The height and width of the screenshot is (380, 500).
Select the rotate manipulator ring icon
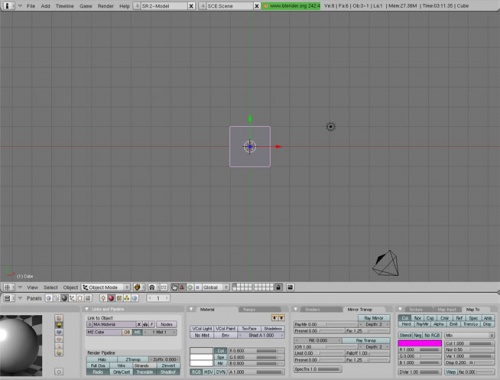[190, 287]
